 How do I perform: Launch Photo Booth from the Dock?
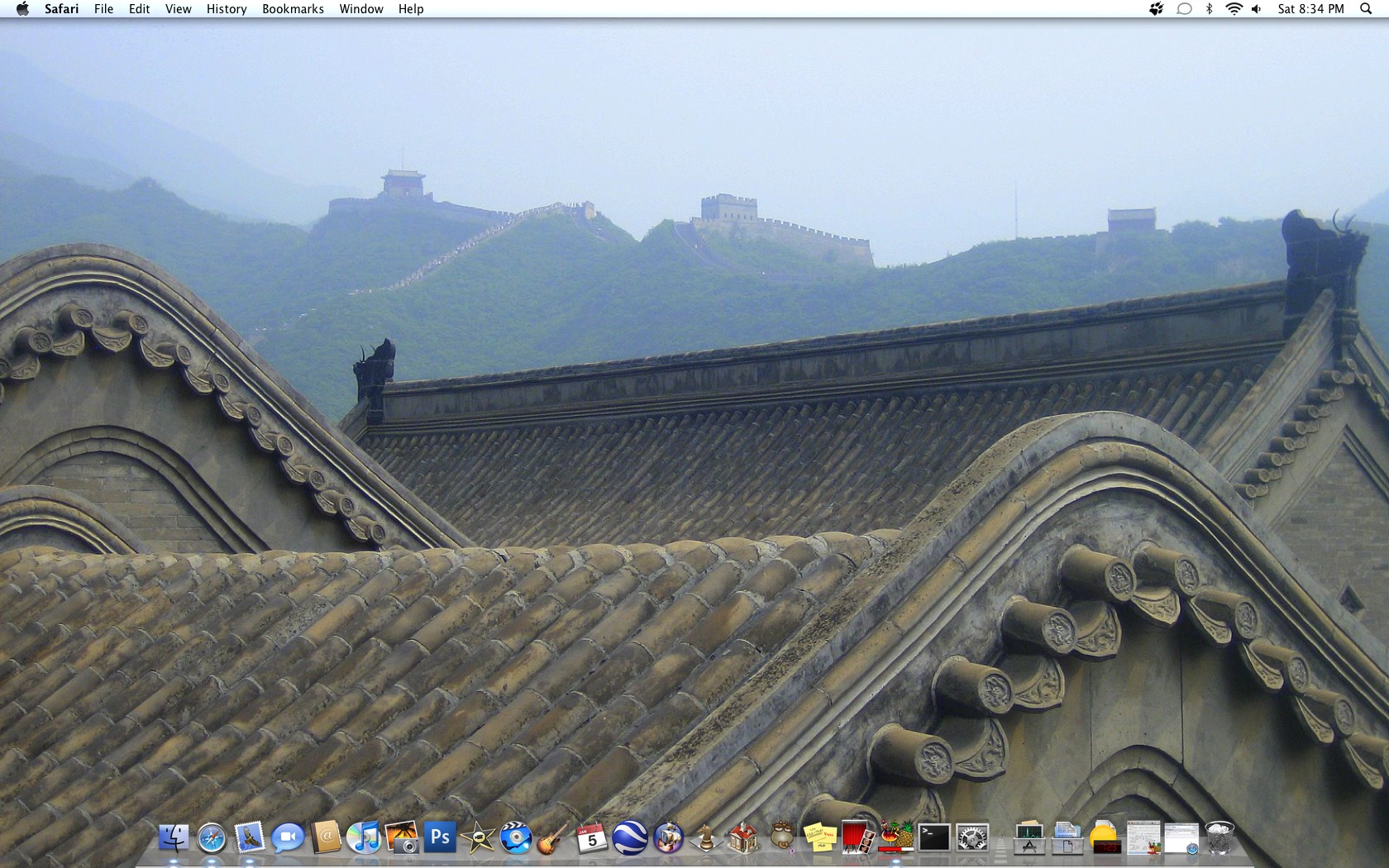point(858,838)
